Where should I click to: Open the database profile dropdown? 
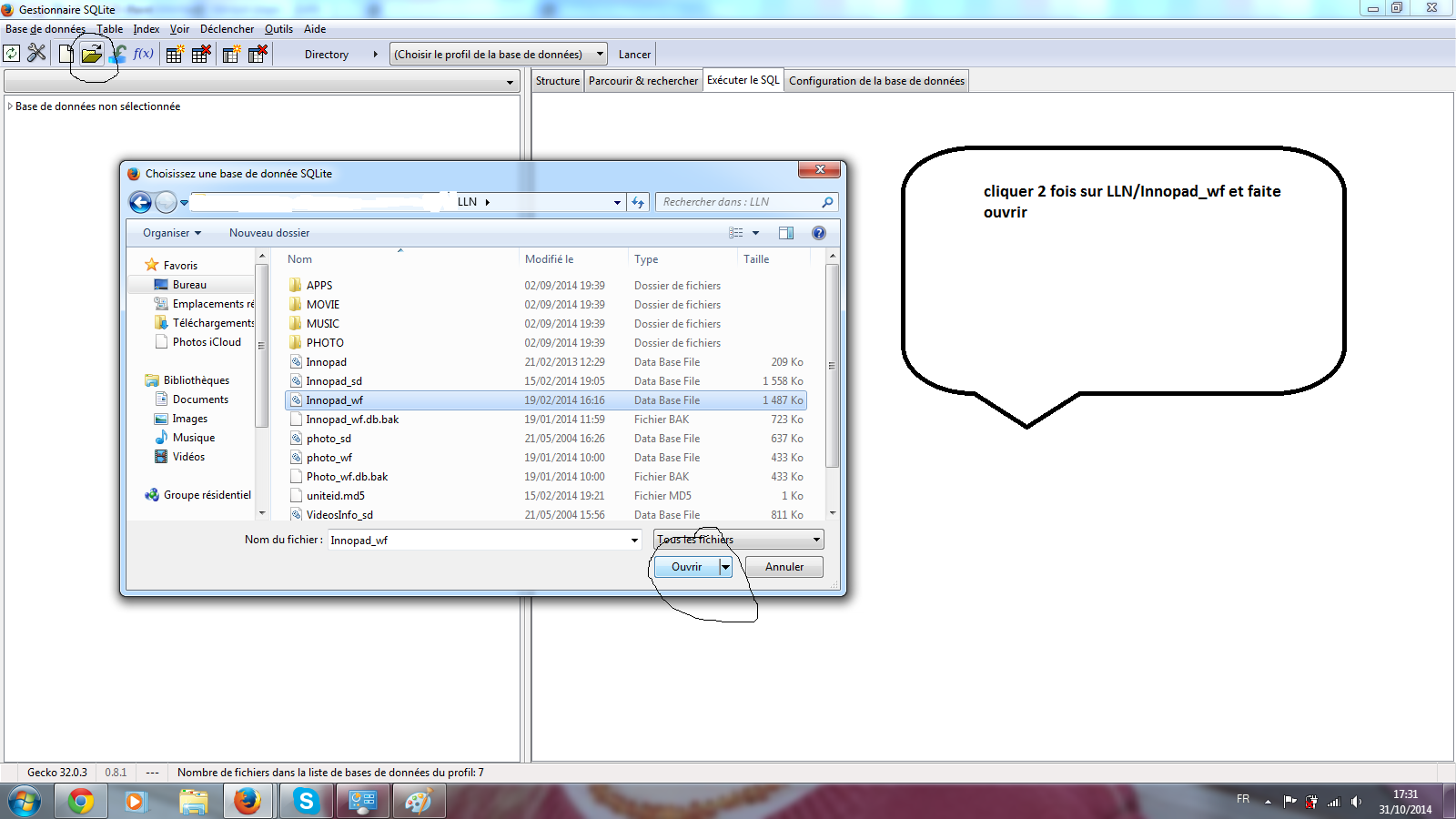499,55
